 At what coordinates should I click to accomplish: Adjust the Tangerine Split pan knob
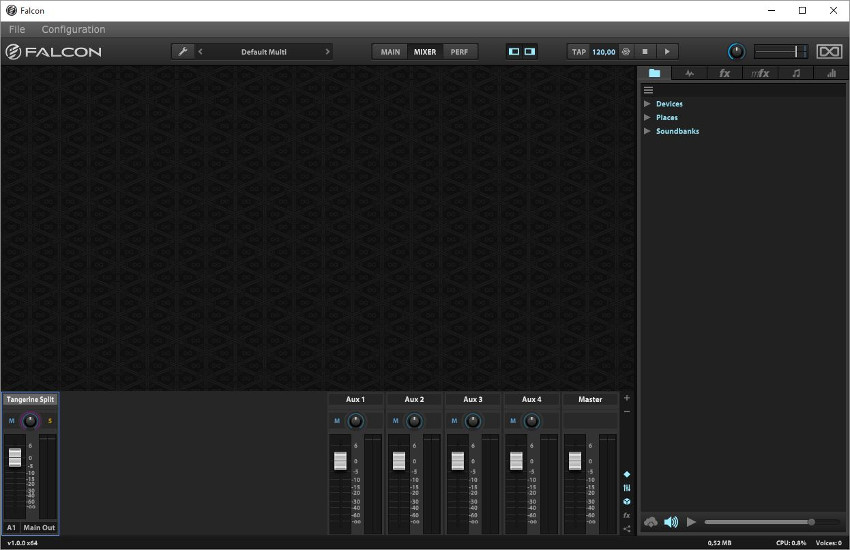pos(30,420)
